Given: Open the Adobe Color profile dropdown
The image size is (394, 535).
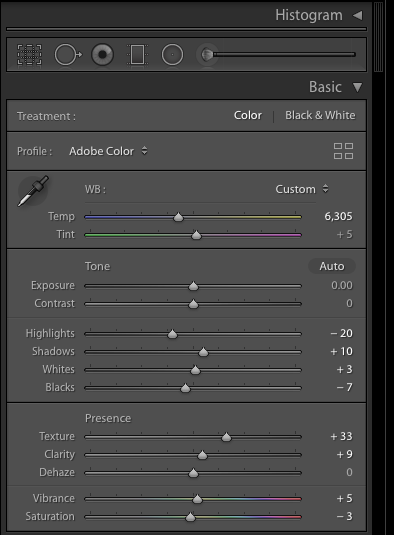Looking at the screenshot, I should tap(108, 151).
